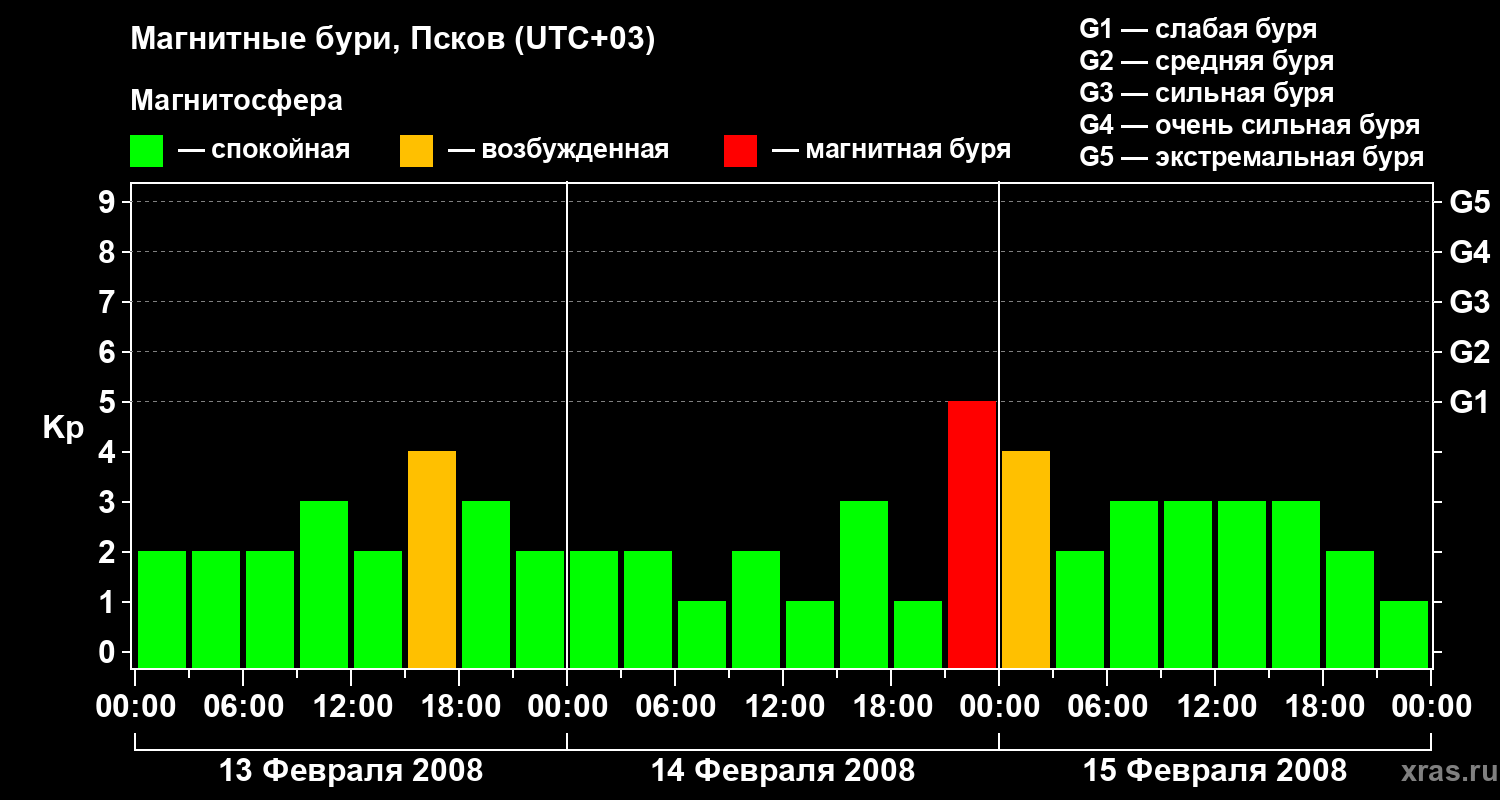Click the green 'спокойная' legend swatch

[x=147, y=150]
